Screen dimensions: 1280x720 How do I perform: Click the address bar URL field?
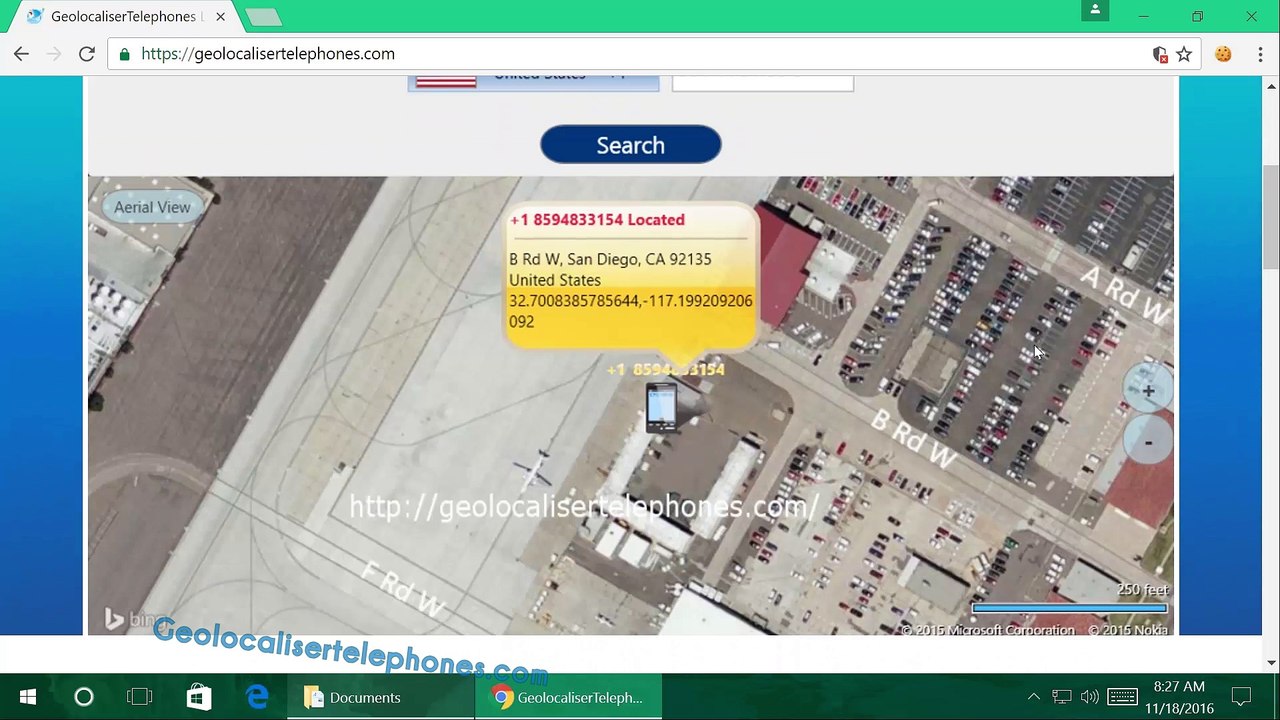[x=640, y=54]
